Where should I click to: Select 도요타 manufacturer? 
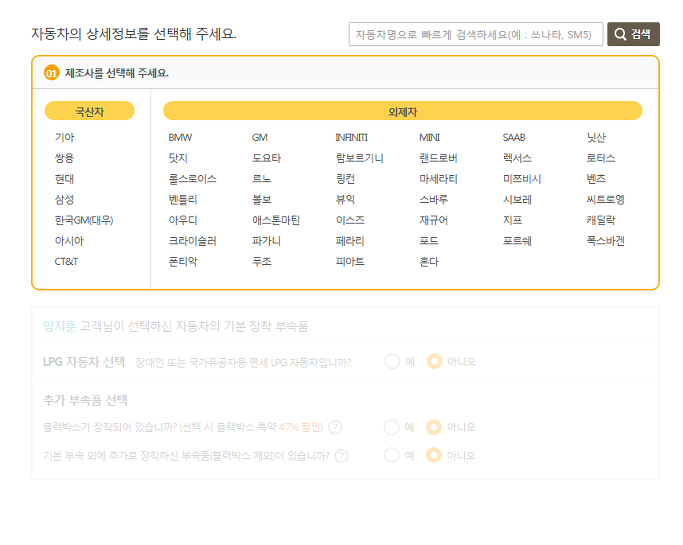pos(267,158)
